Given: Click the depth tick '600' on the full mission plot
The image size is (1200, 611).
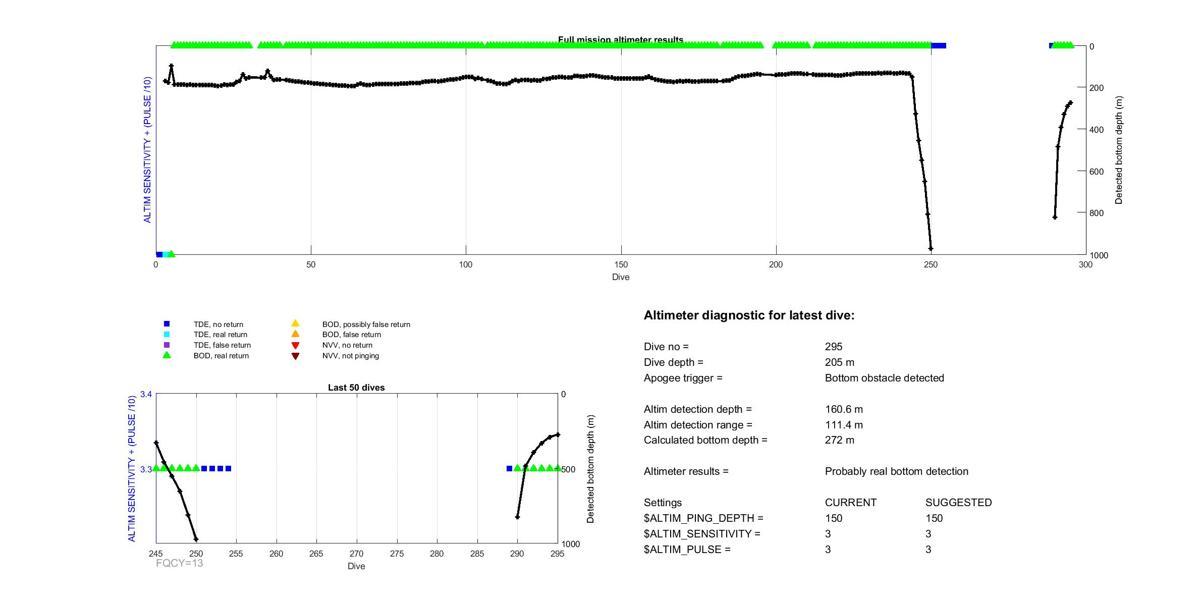Looking at the screenshot, I should coord(1098,171).
